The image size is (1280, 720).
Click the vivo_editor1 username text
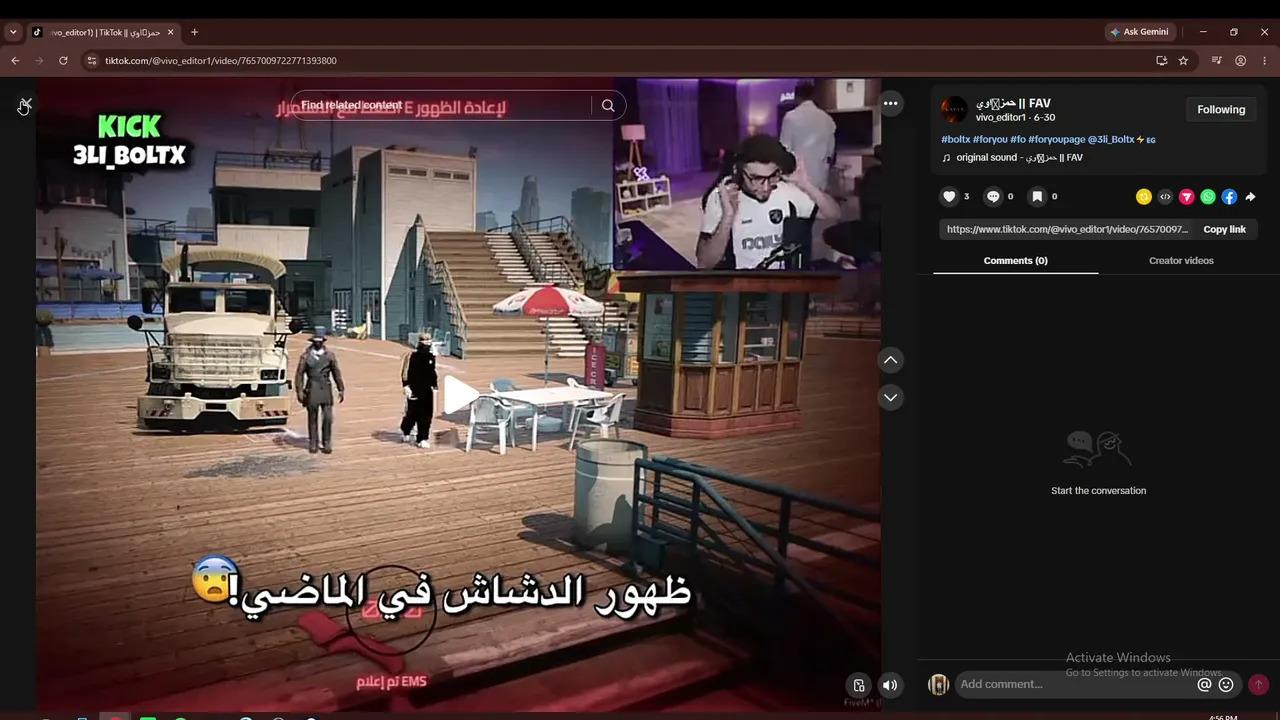(x=1001, y=118)
